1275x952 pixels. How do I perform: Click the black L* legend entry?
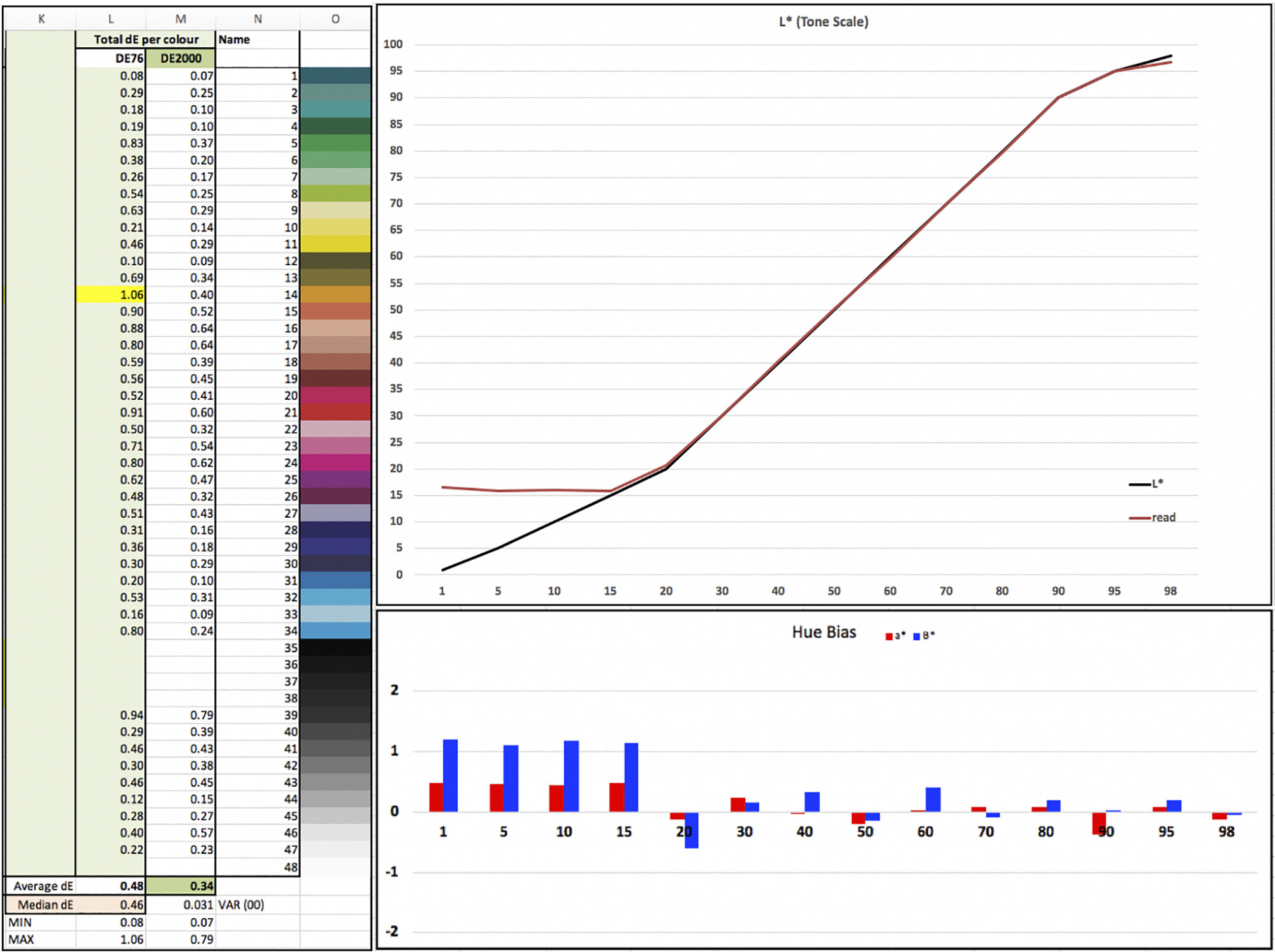pyautogui.click(x=1156, y=484)
